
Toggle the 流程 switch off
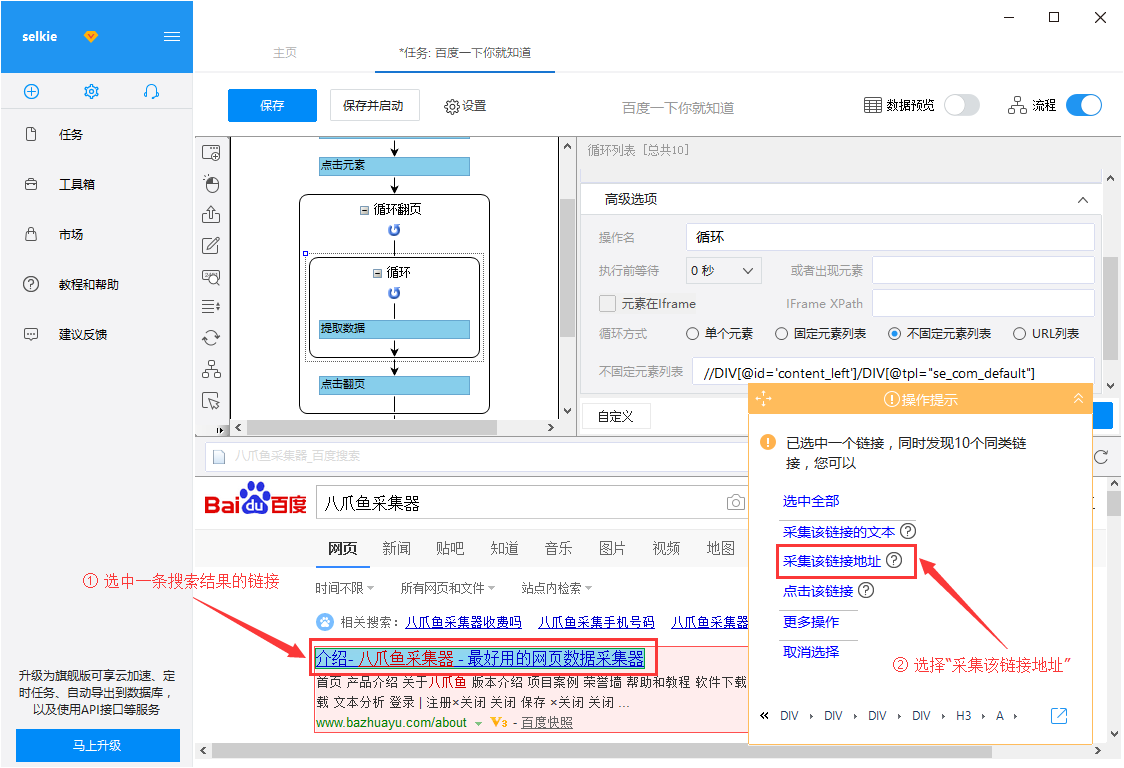1084,105
